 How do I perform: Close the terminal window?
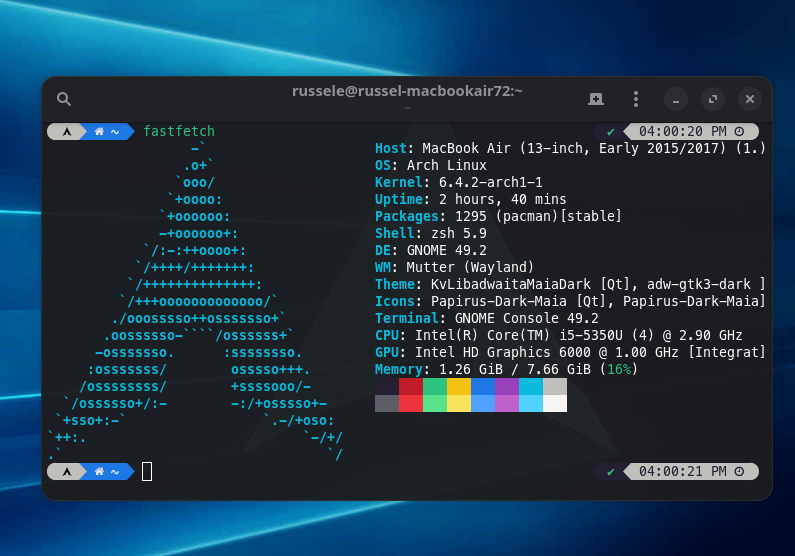click(750, 99)
